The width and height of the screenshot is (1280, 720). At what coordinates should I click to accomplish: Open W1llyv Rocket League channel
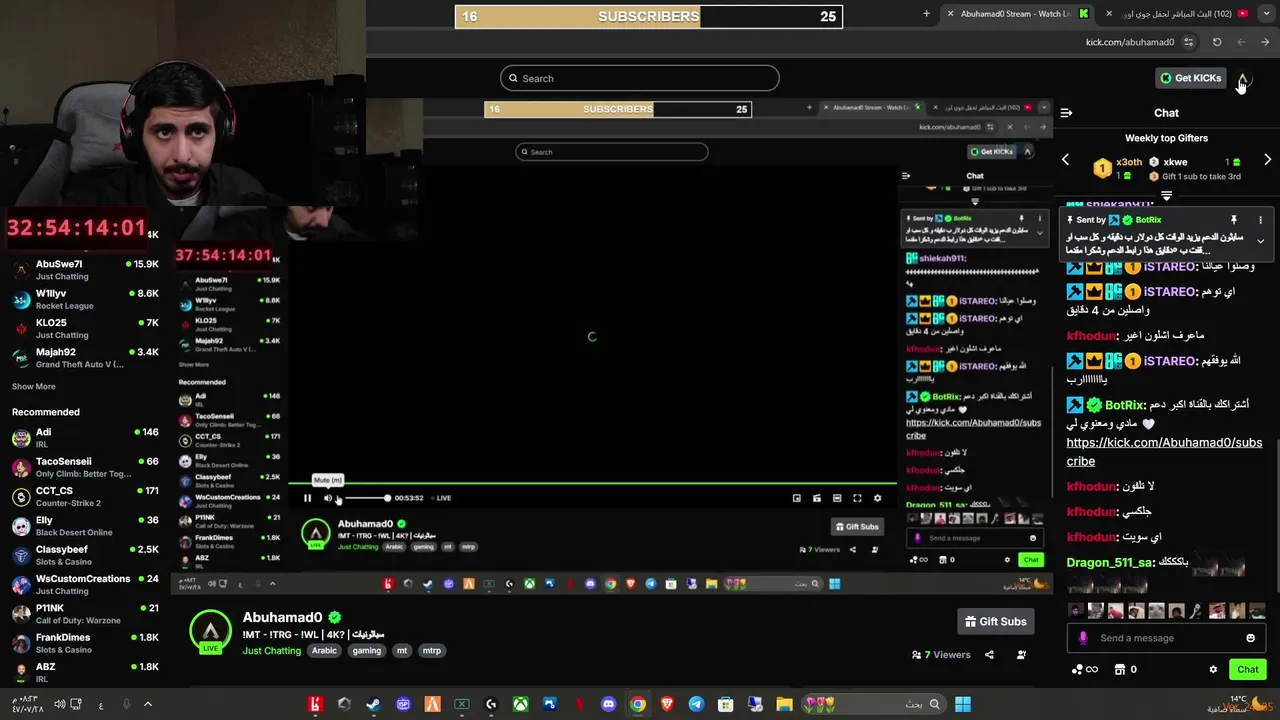[85, 299]
